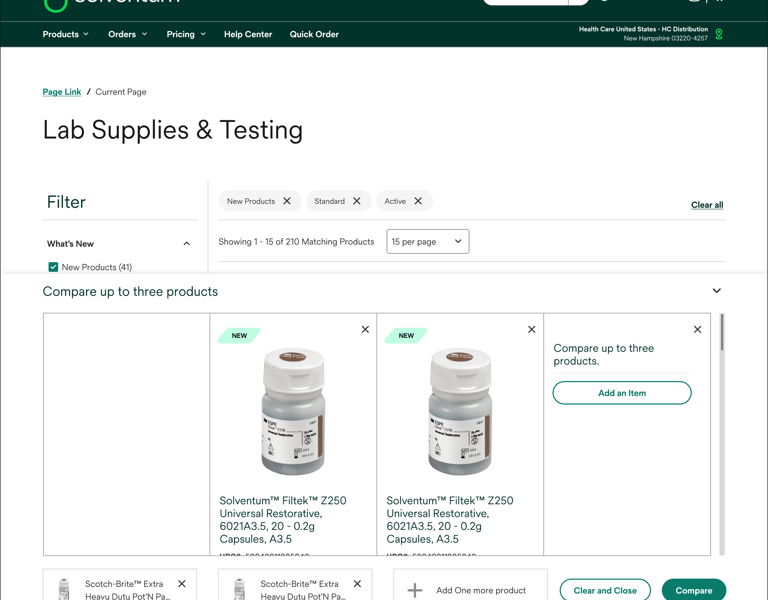Collapse the What's New filter section

point(187,243)
